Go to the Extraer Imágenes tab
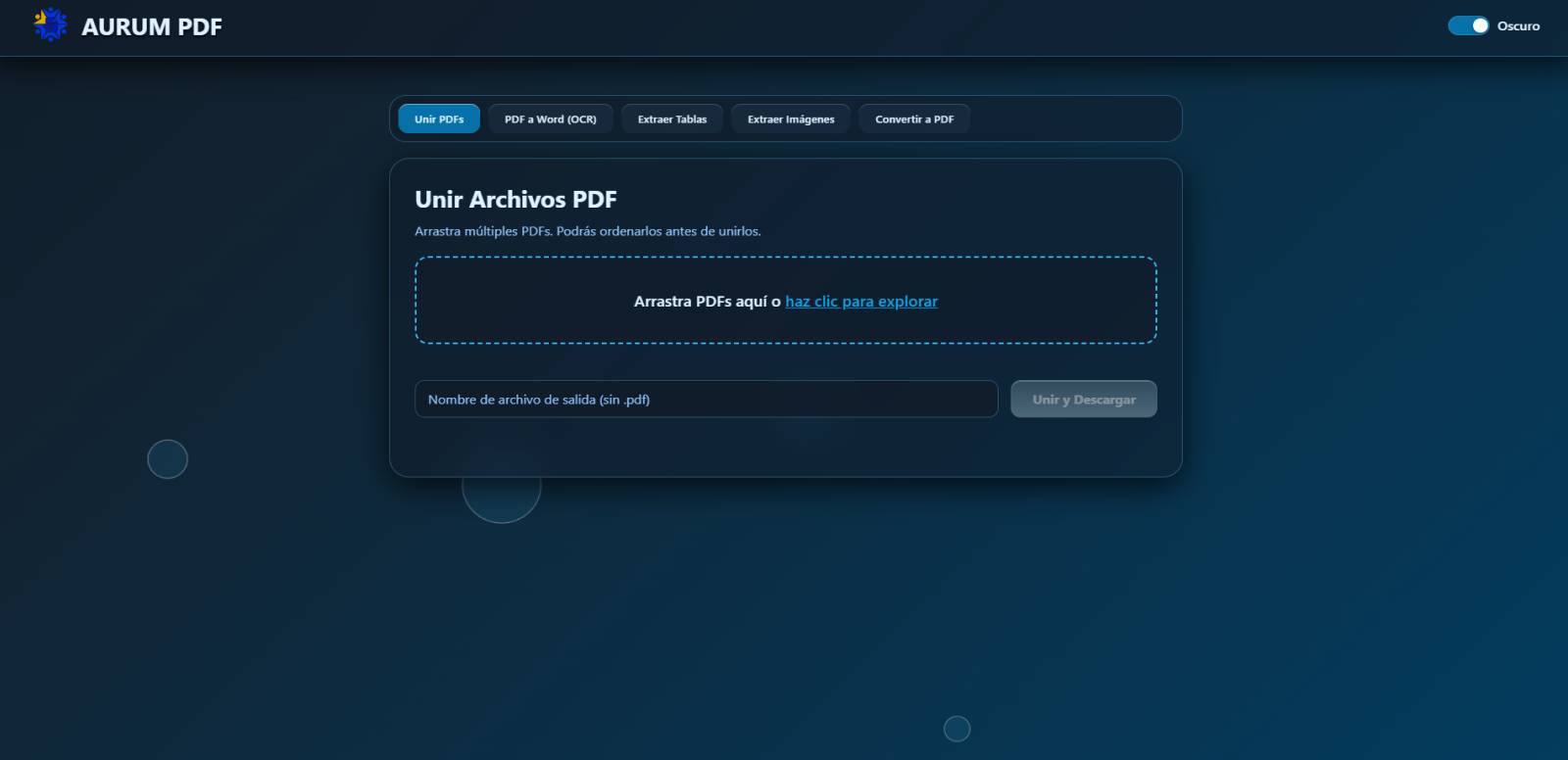Screen dimensions: 1568x760 tap(791, 119)
